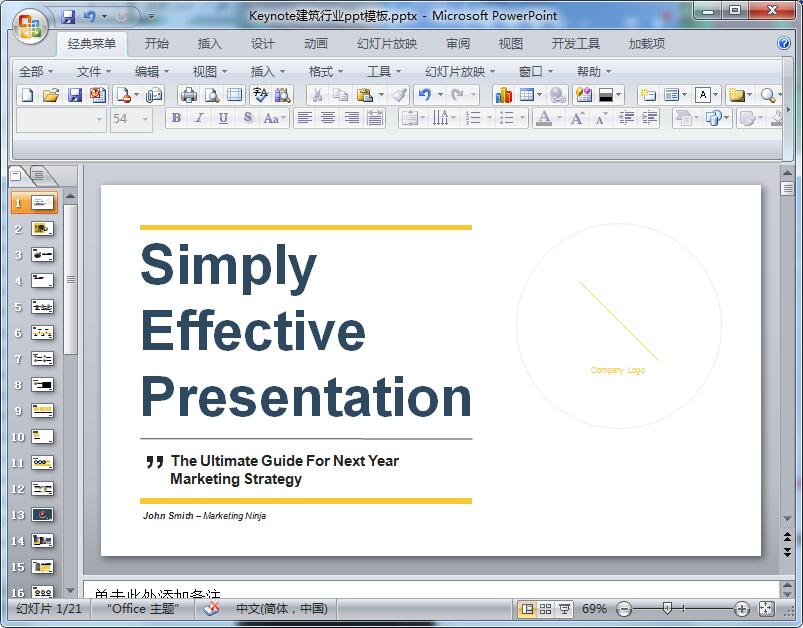Select the format painter brush icon
The height and width of the screenshot is (628, 803).
click(x=399, y=95)
